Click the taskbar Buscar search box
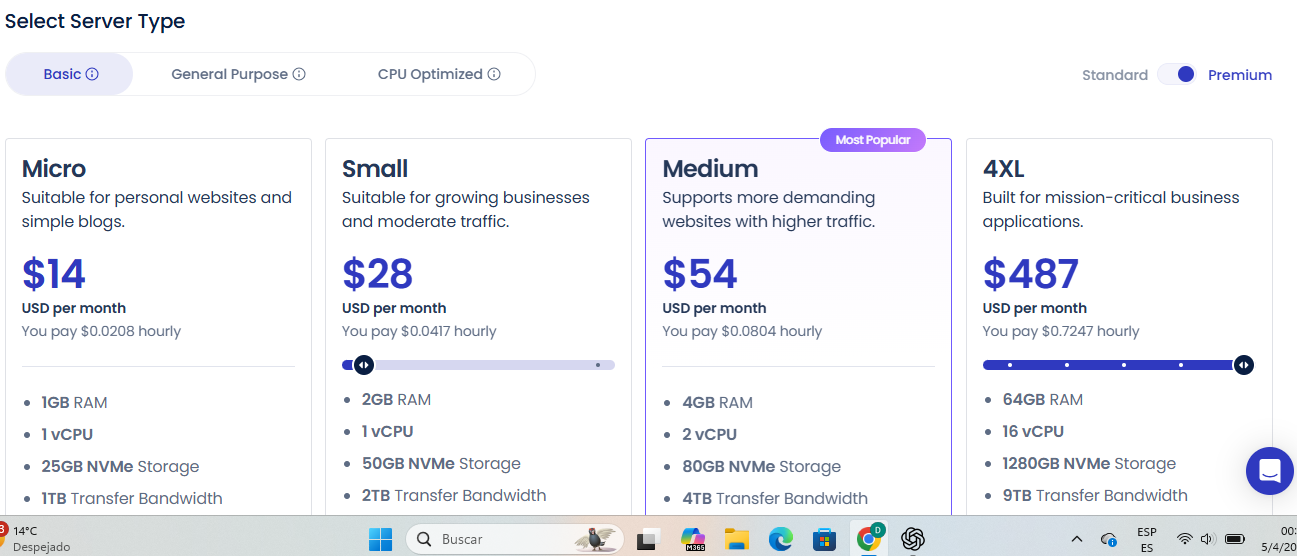The height and width of the screenshot is (556, 1297). [x=512, y=539]
